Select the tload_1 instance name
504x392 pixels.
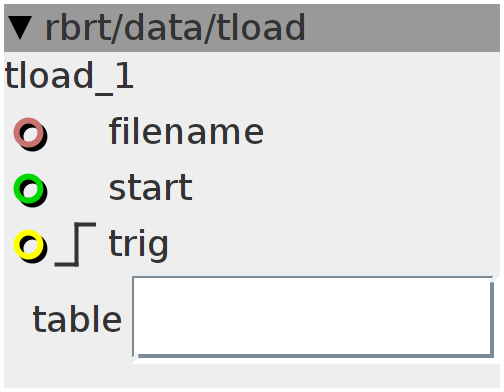pos(69,77)
